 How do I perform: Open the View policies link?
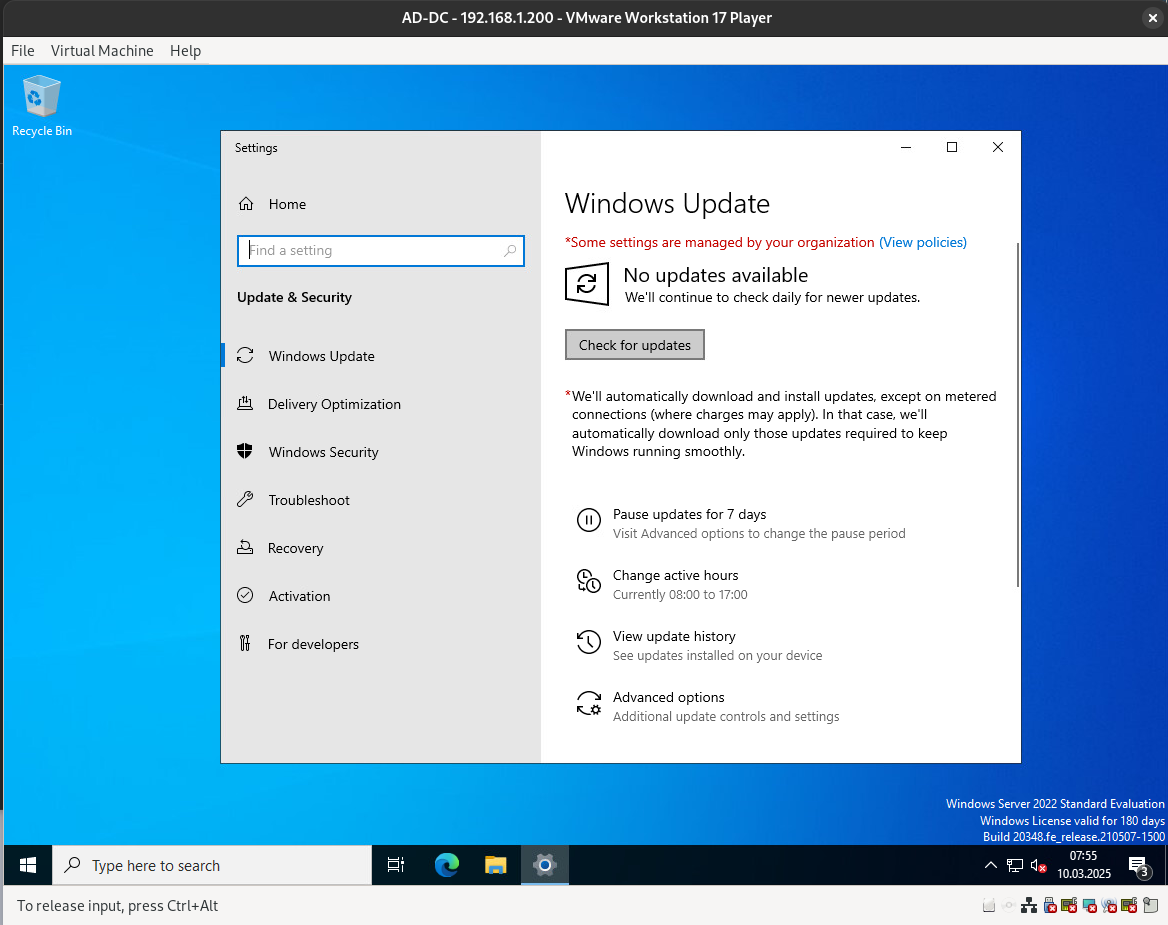click(922, 242)
